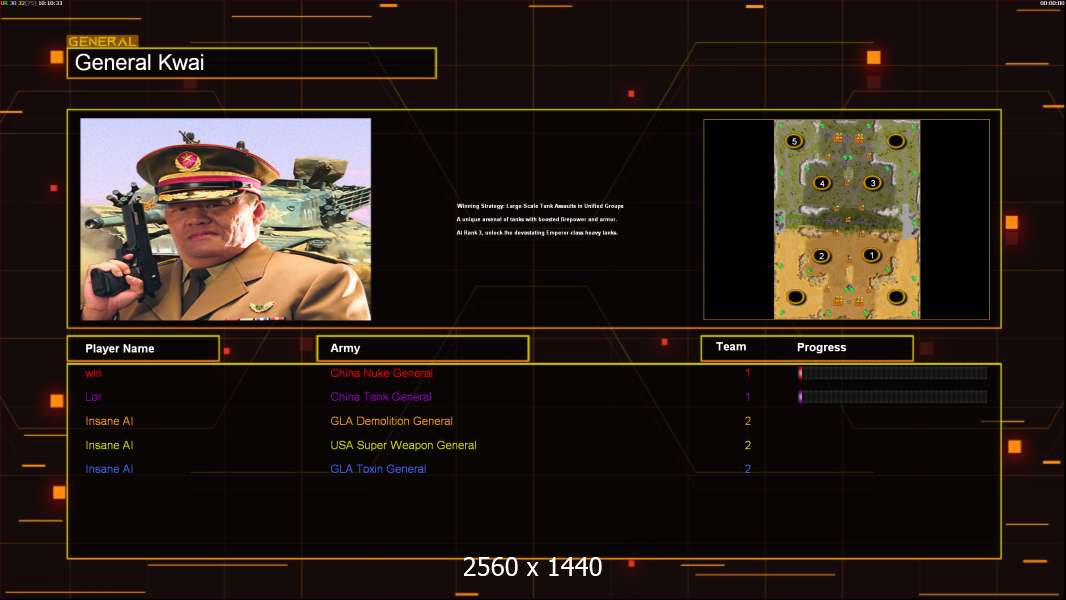Select the empty start slot in map's bottom-right
Screen dimensions: 1066x600
coord(896,297)
